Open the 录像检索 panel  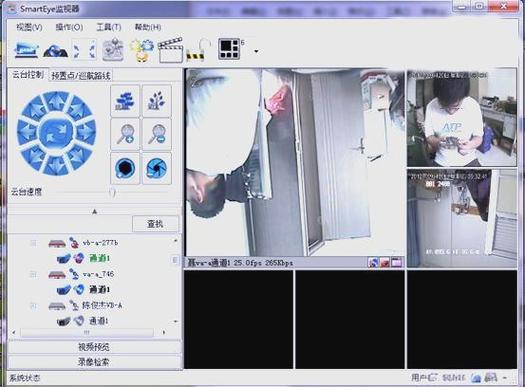coord(94,362)
